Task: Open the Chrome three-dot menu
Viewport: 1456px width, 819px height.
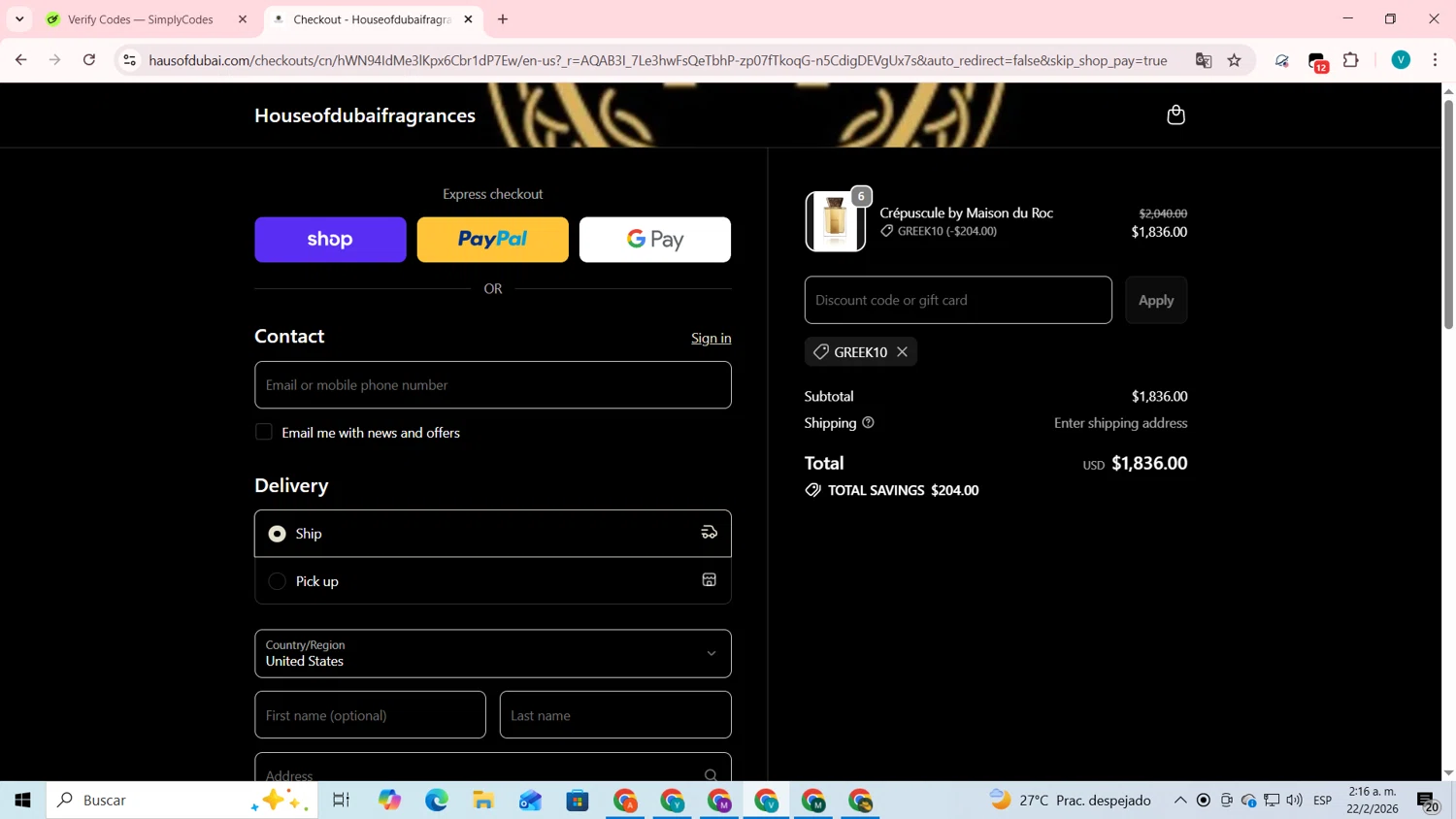Action: click(1435, 60)
